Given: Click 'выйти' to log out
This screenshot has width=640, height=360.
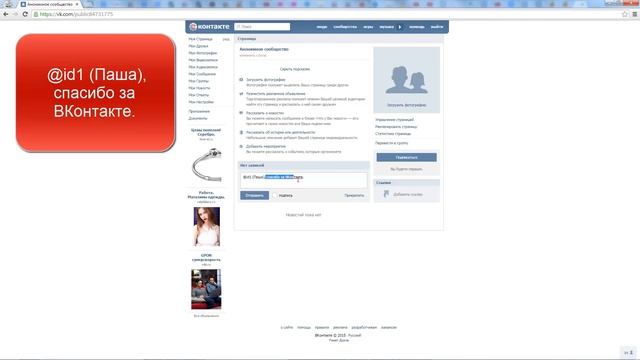Looking at the screenshot, I should pyautogui.click(x=437, y=27).
